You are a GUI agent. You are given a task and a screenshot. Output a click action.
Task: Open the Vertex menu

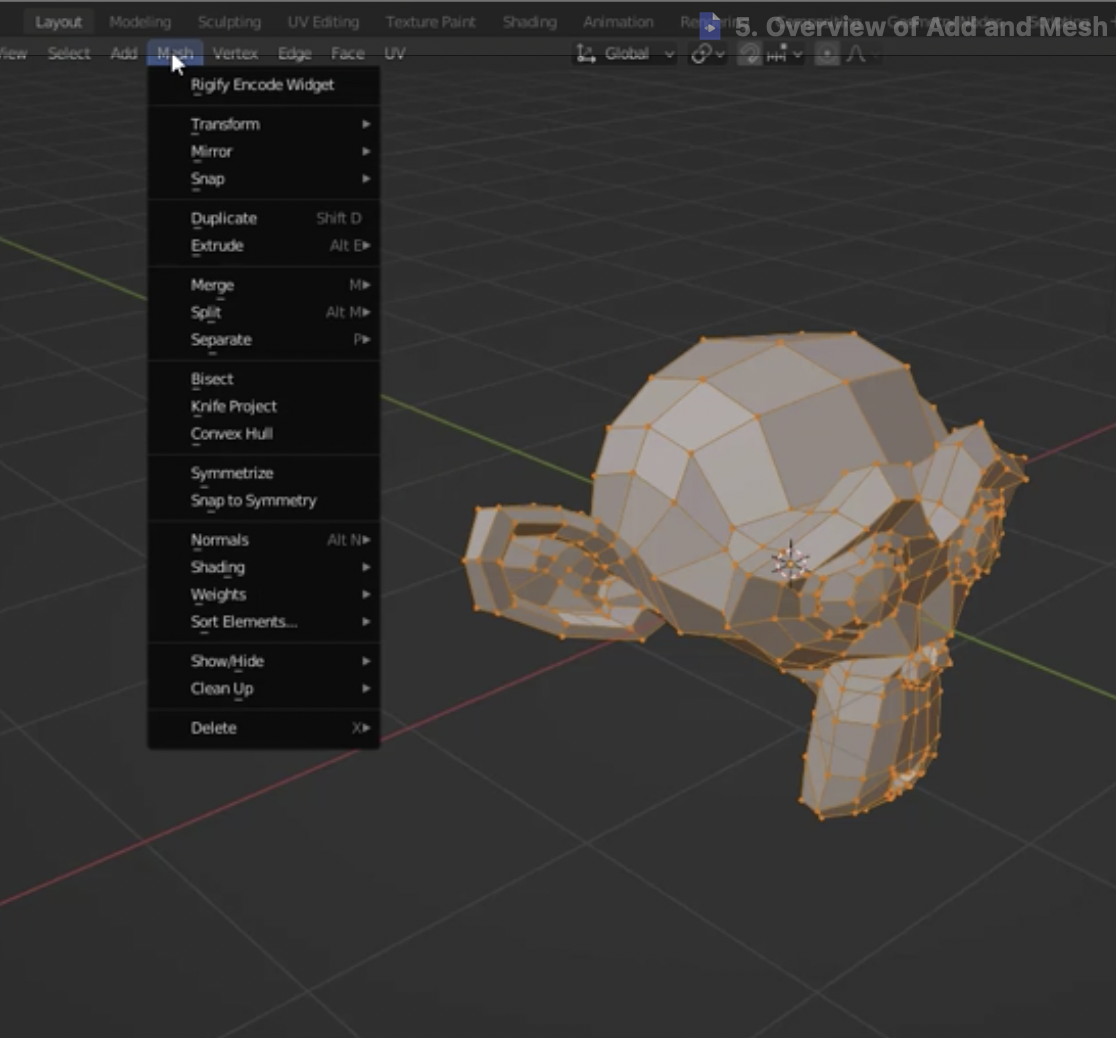[x=236, y=53]
